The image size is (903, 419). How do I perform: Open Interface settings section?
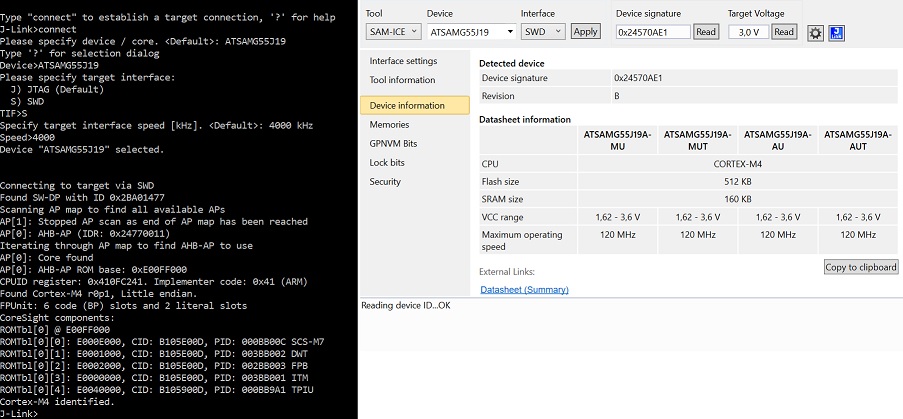(x=403, y=61)
